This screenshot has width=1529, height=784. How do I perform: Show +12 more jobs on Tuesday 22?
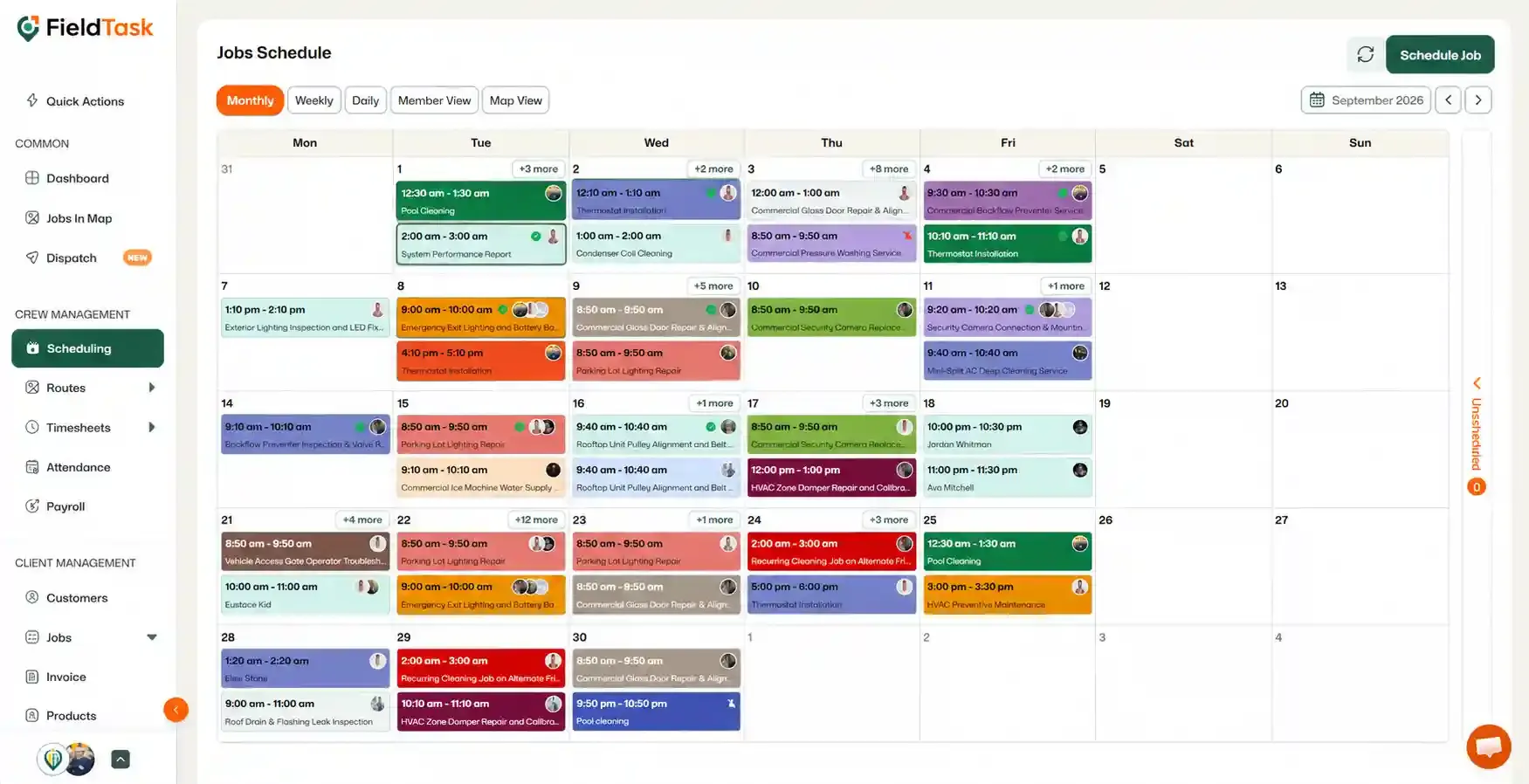click(x=536, y=519)
